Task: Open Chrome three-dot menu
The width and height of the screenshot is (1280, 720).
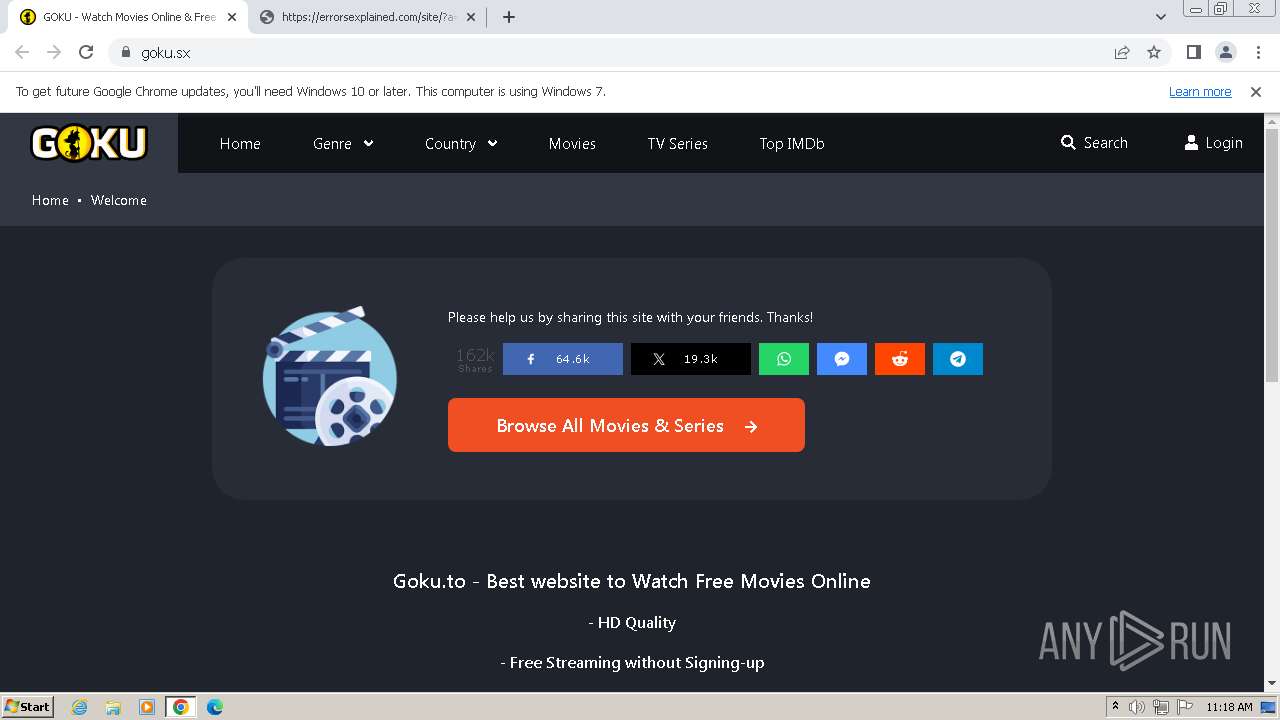Action: (1258, 53)
